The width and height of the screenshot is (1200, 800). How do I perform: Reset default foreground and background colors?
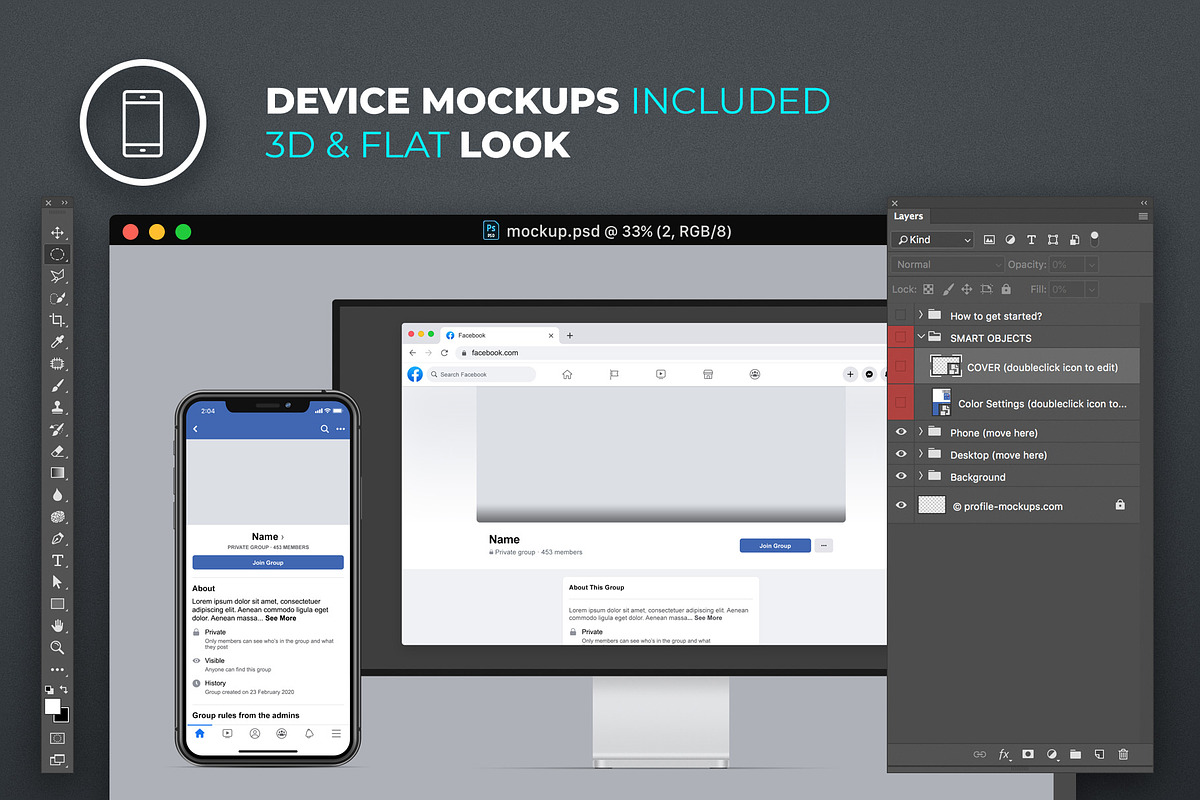[50, 690]
